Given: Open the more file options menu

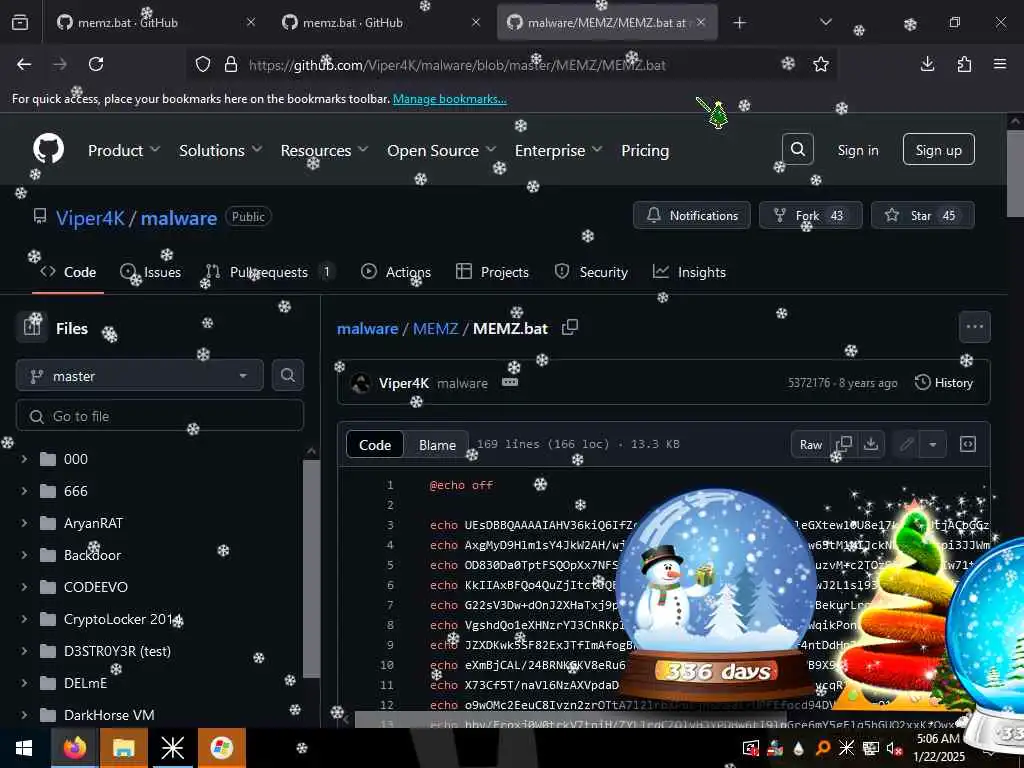Looking at the screenshot, I should [x=974, y=327].
